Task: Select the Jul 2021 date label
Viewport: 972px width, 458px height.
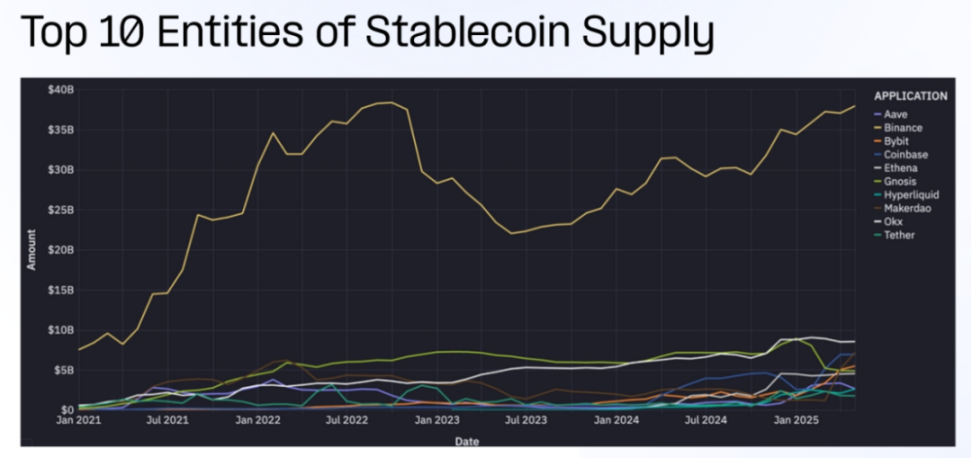Action: 169,422
